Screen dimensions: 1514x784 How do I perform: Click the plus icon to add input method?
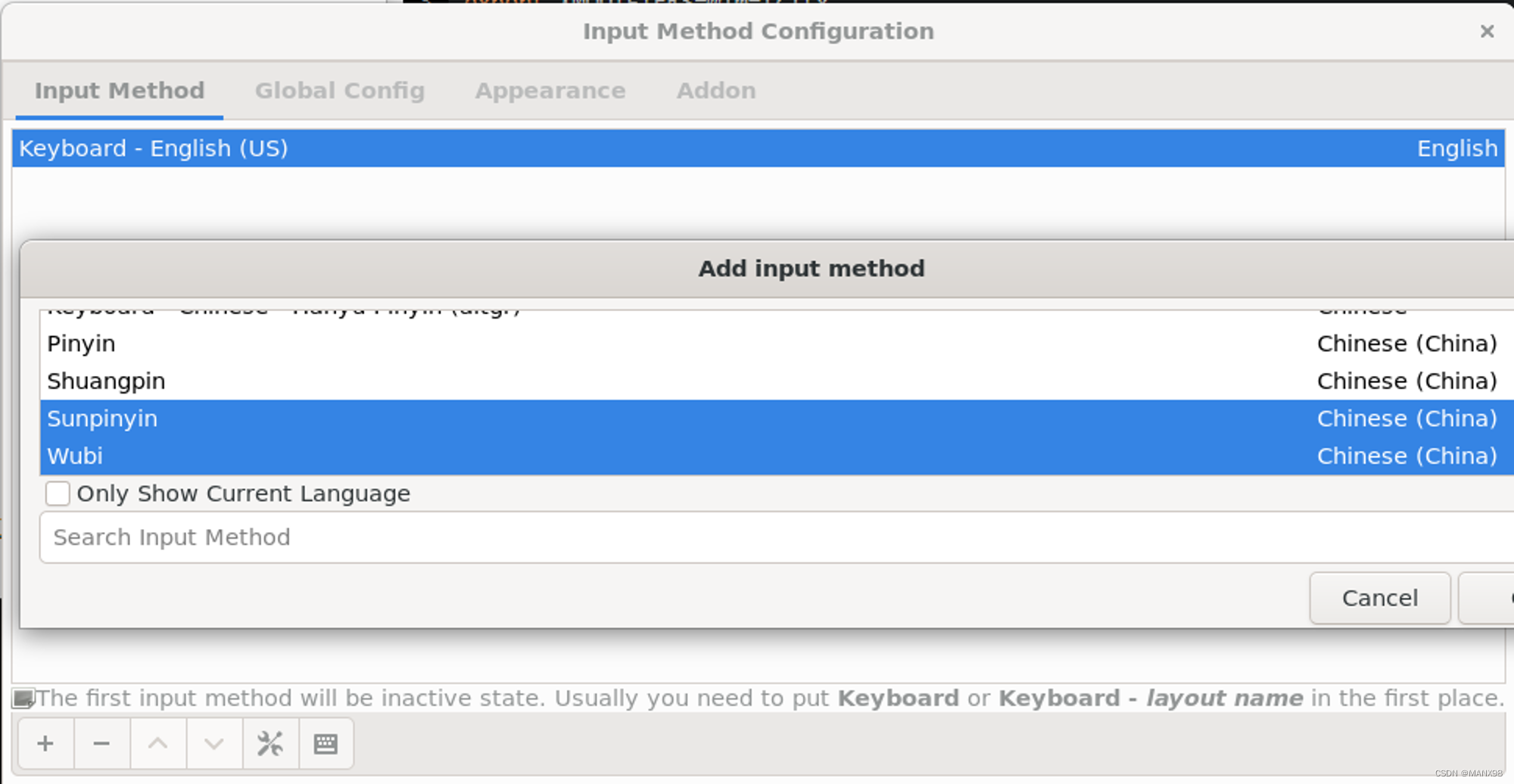(45, 744)
